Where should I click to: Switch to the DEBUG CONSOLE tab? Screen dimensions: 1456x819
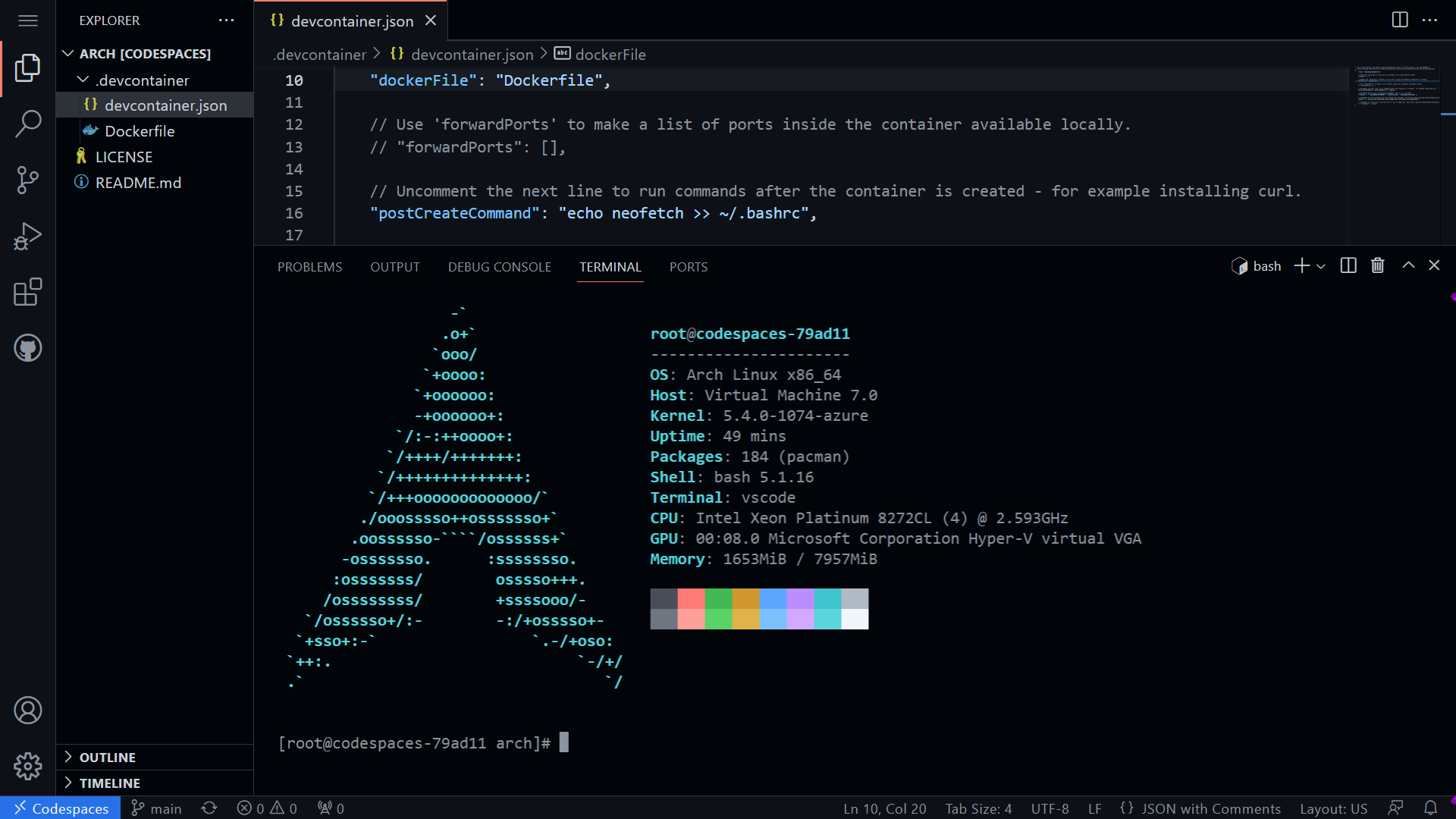pos(500,267)
